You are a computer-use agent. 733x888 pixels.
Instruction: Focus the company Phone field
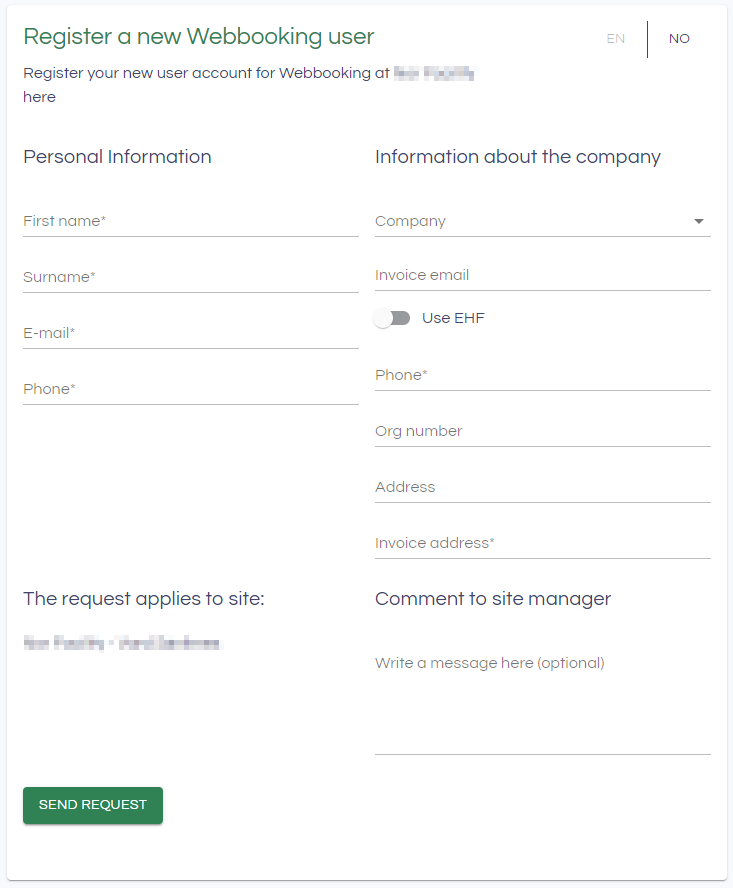(x=542, y=375)
